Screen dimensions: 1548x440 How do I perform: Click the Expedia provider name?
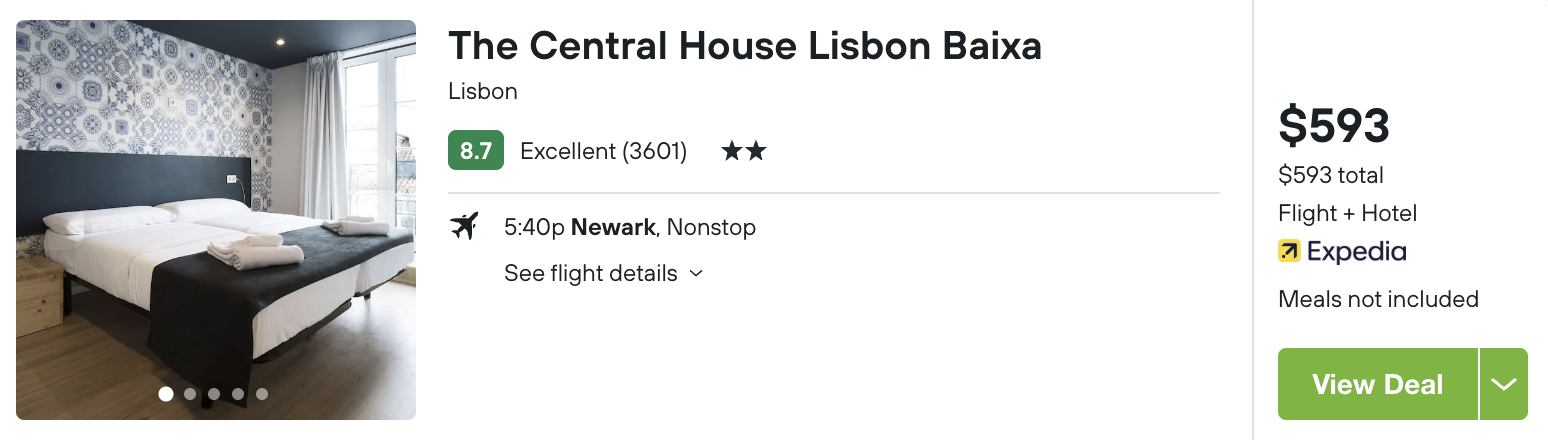(x=1357, y=251)
